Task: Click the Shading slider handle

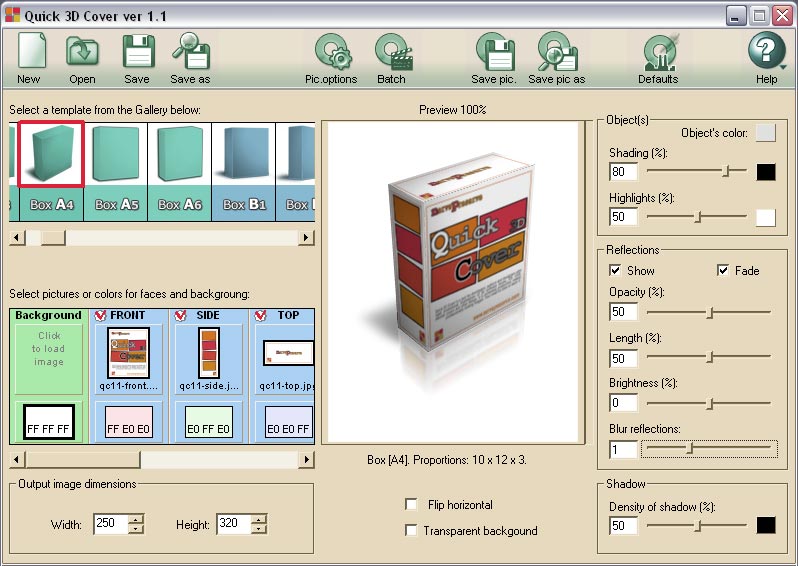Action: click(727, 171)
